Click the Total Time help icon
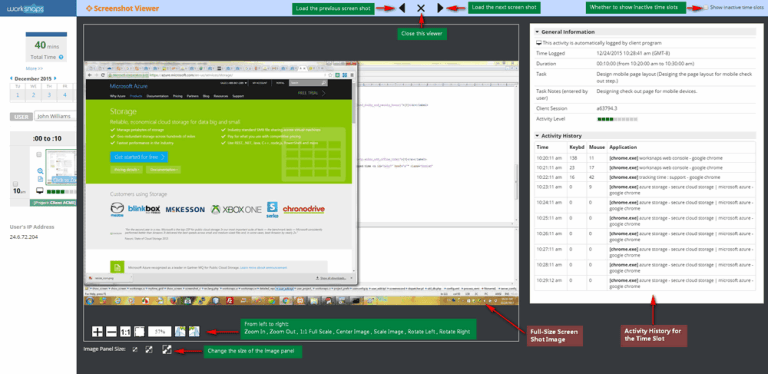768x374 pixels. coord(61,57)
